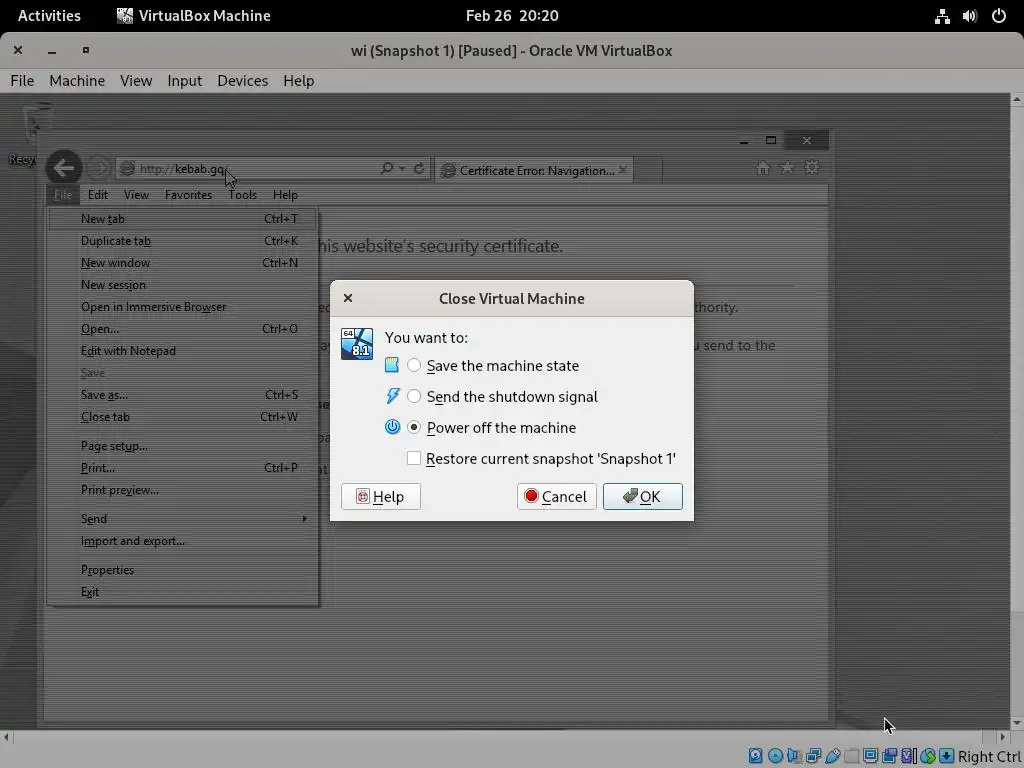Click the Cancel button

tap(556, 496)
